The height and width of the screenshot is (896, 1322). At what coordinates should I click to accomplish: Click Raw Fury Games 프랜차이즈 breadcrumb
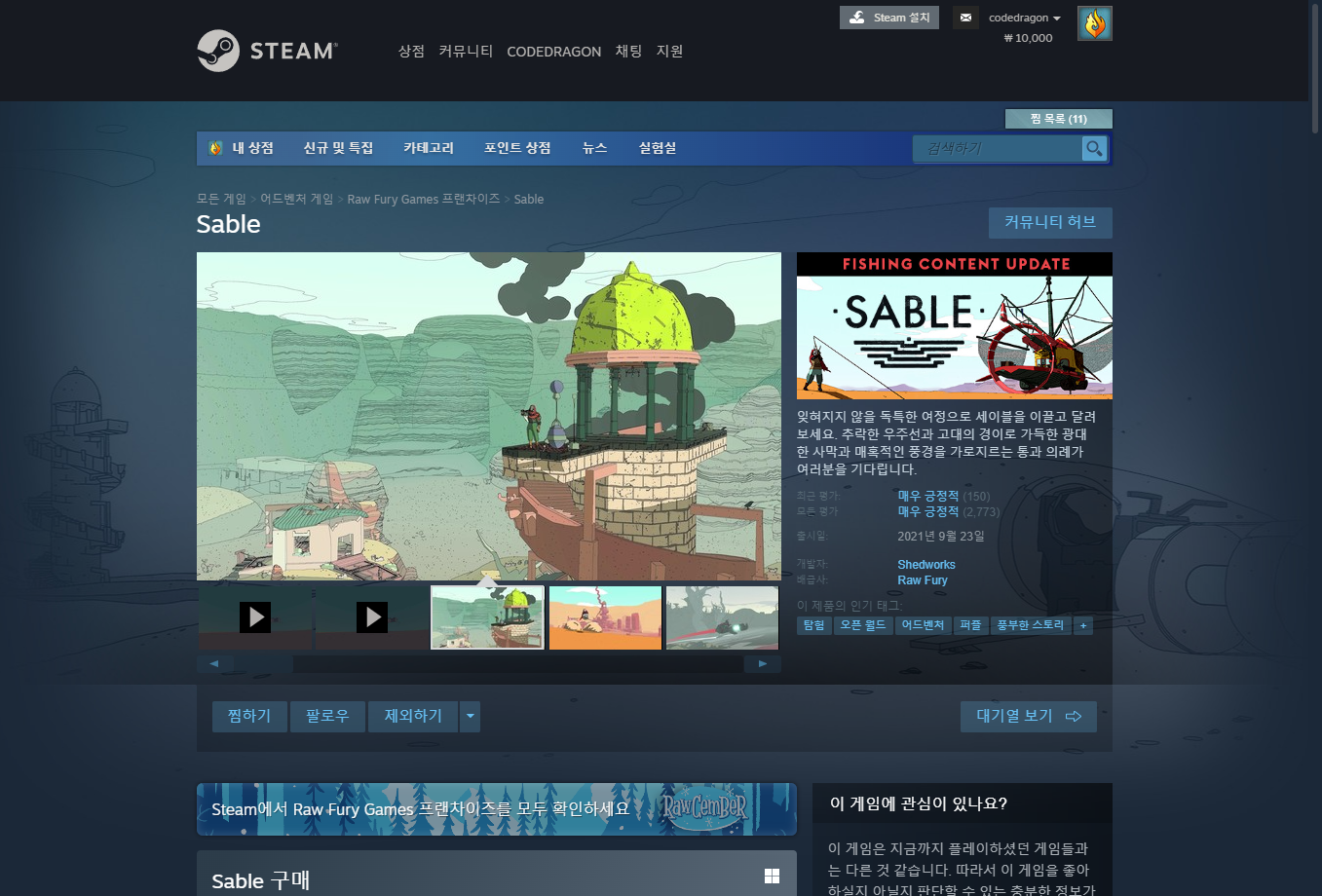(x=424, y=199)
